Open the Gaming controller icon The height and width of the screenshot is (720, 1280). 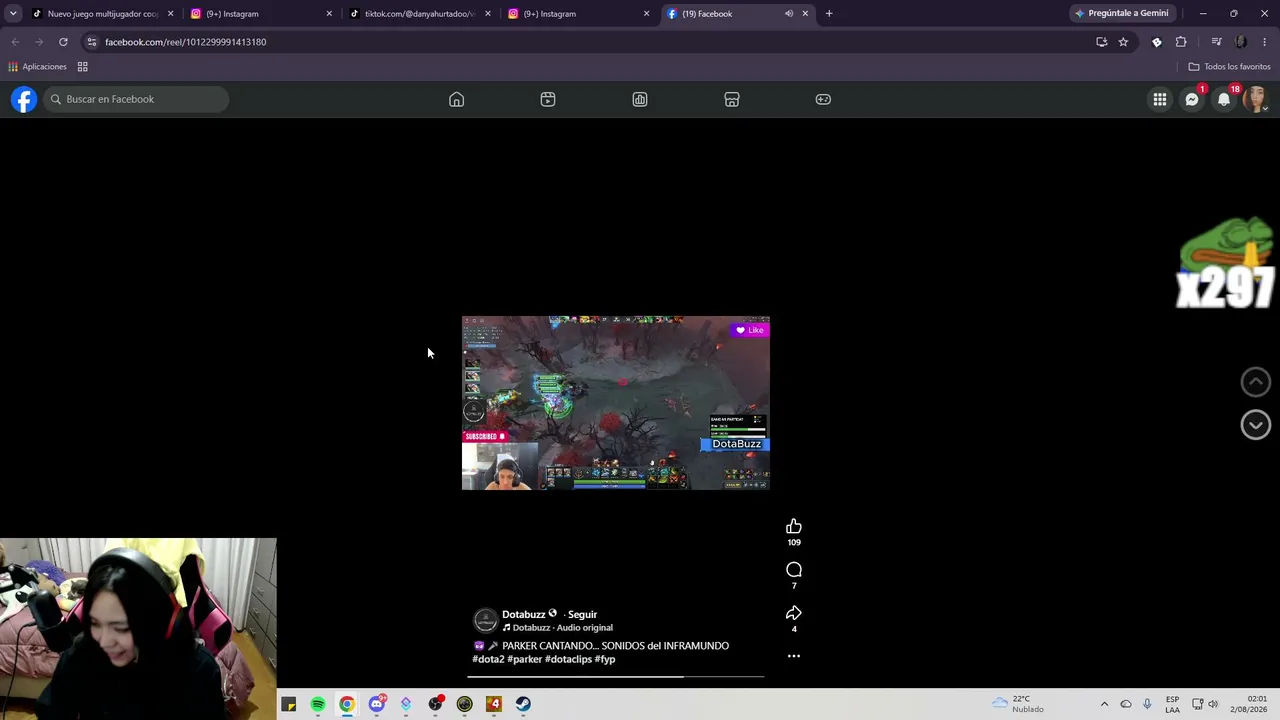click(x=823, y=99)
